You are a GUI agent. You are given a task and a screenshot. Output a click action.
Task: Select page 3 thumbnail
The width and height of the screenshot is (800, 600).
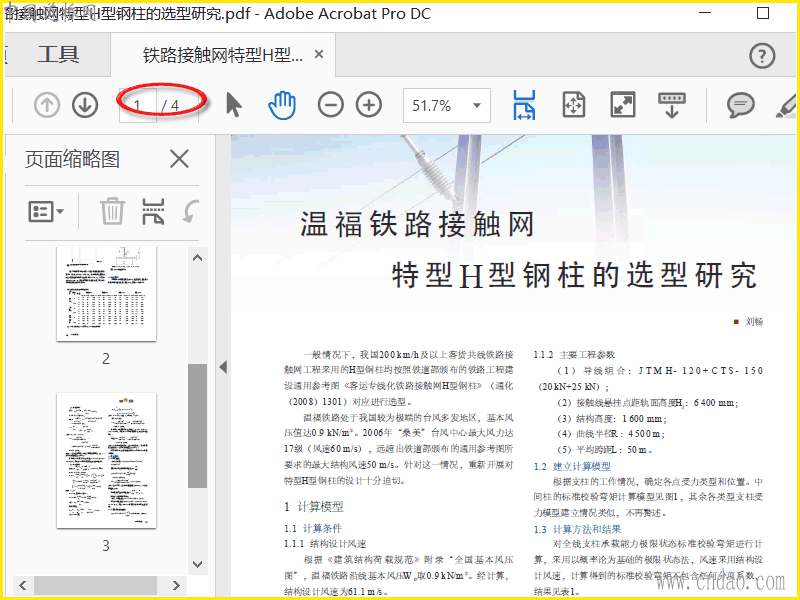pos(106,460)
